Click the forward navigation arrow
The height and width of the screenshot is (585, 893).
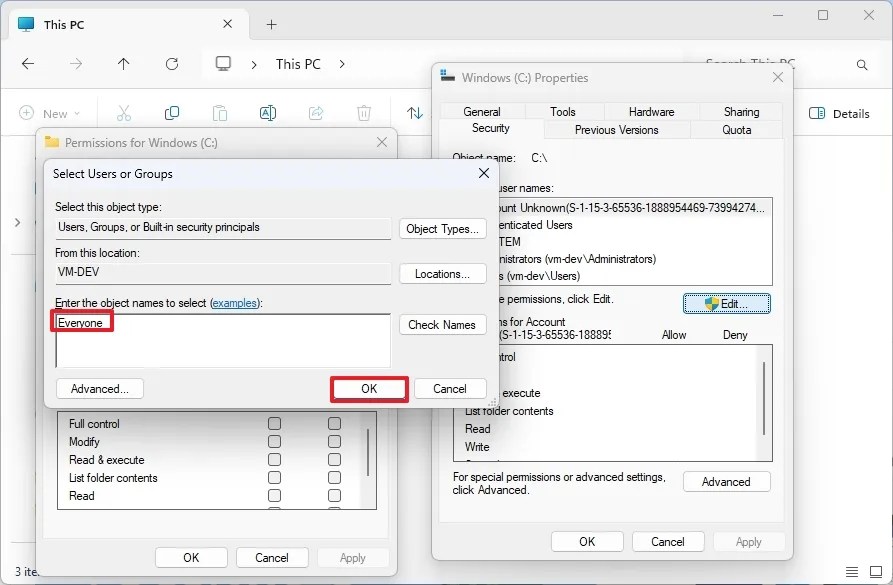click(x=75, y=64)
